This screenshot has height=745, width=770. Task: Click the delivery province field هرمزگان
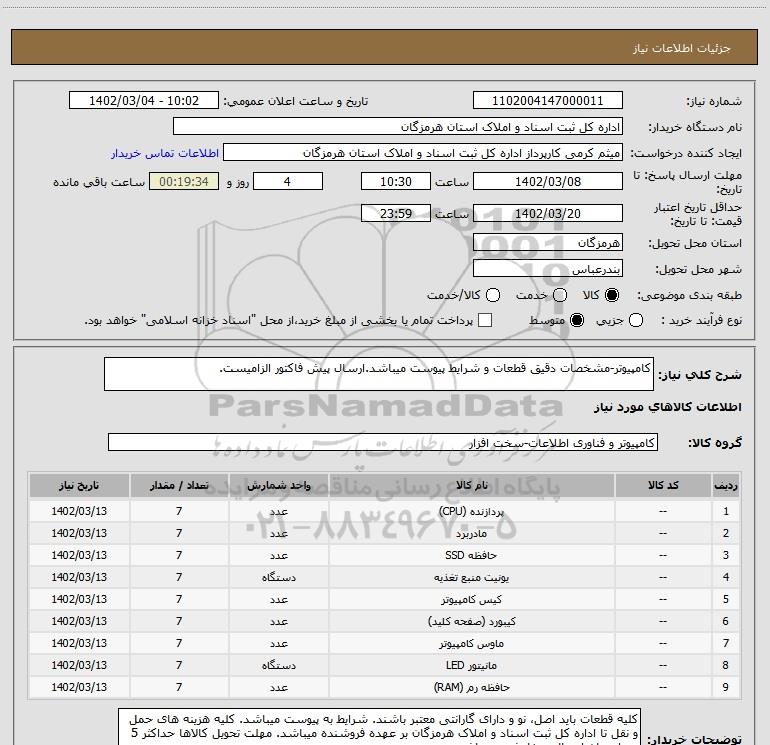(x=548, y=242)
